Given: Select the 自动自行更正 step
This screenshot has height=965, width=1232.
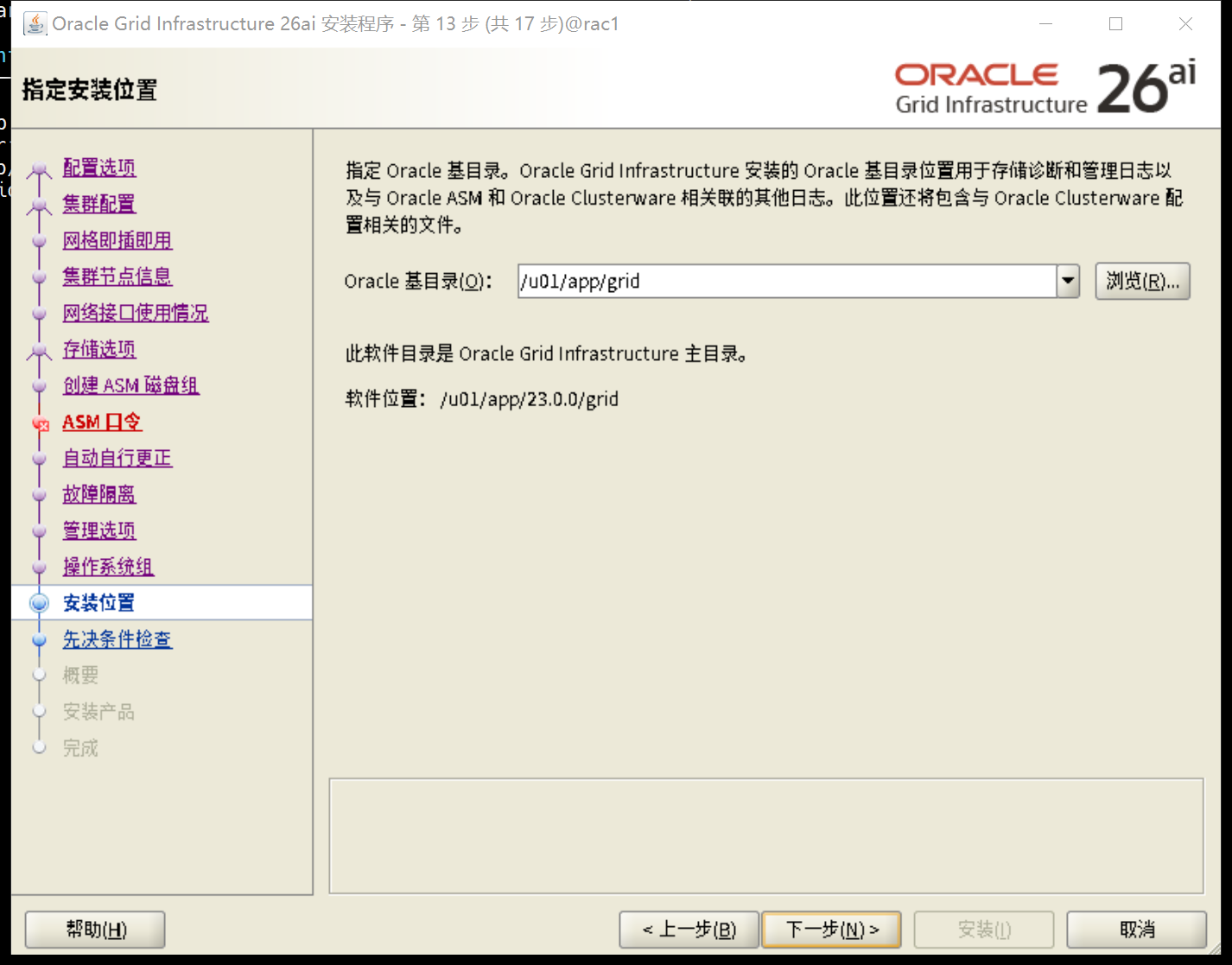Looking at the screenshot, I should tap(117, 458).
